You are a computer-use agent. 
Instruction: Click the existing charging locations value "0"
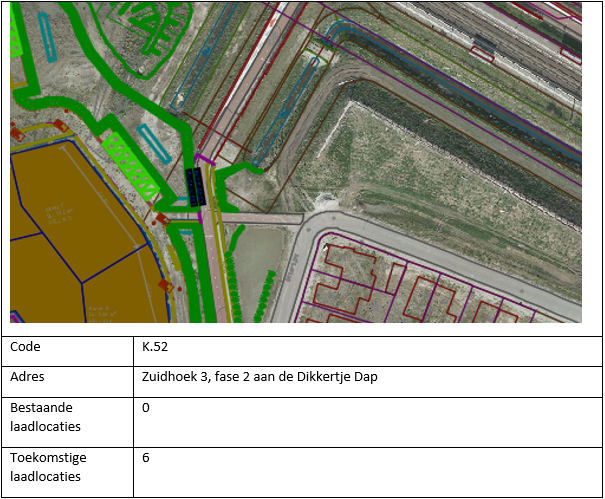(x=146, y=408)
